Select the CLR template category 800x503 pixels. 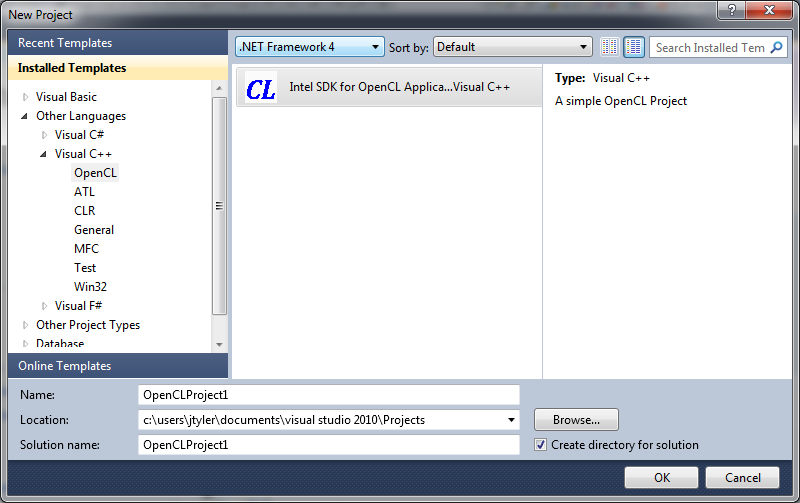pos(85,211)
